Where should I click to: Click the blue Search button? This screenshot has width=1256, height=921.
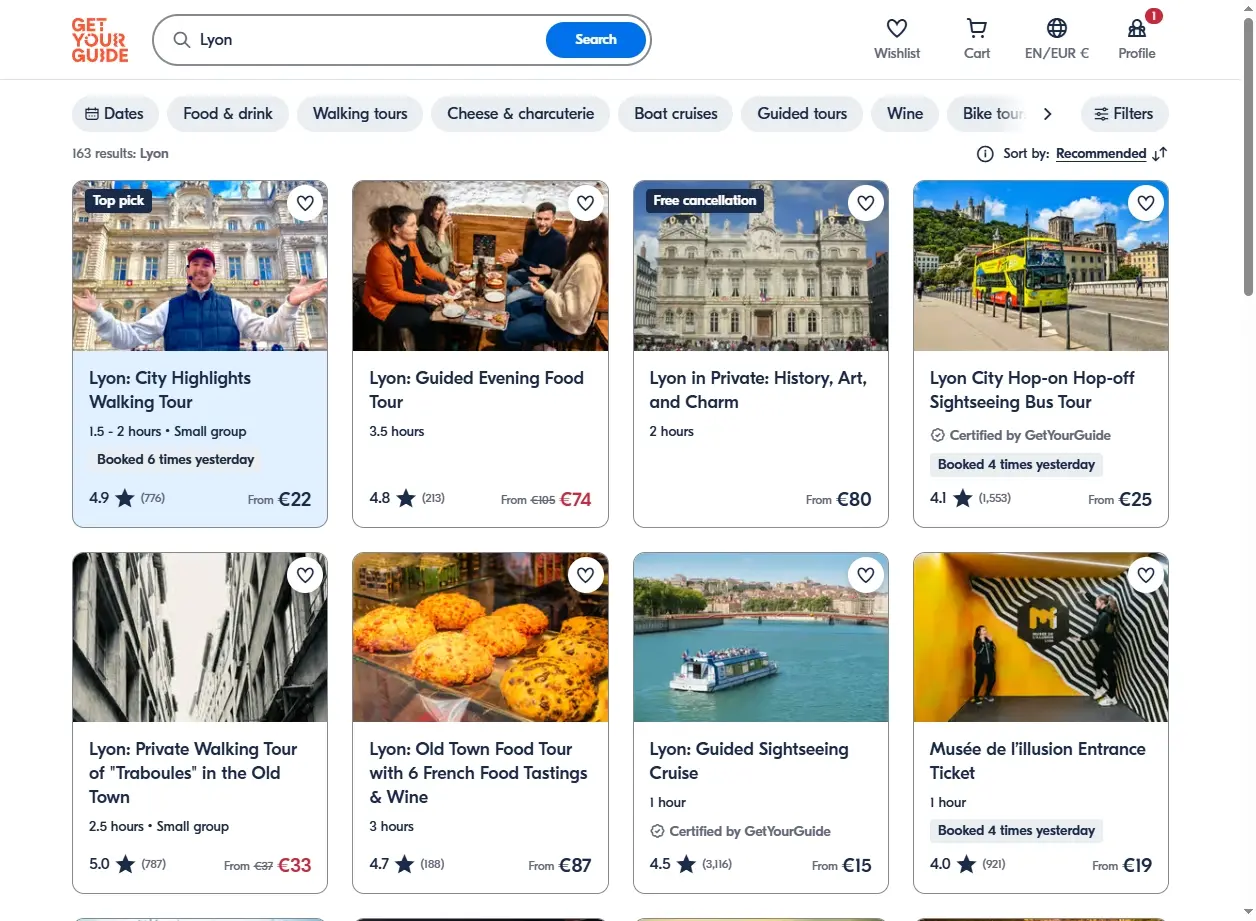[x=596, y=40]
